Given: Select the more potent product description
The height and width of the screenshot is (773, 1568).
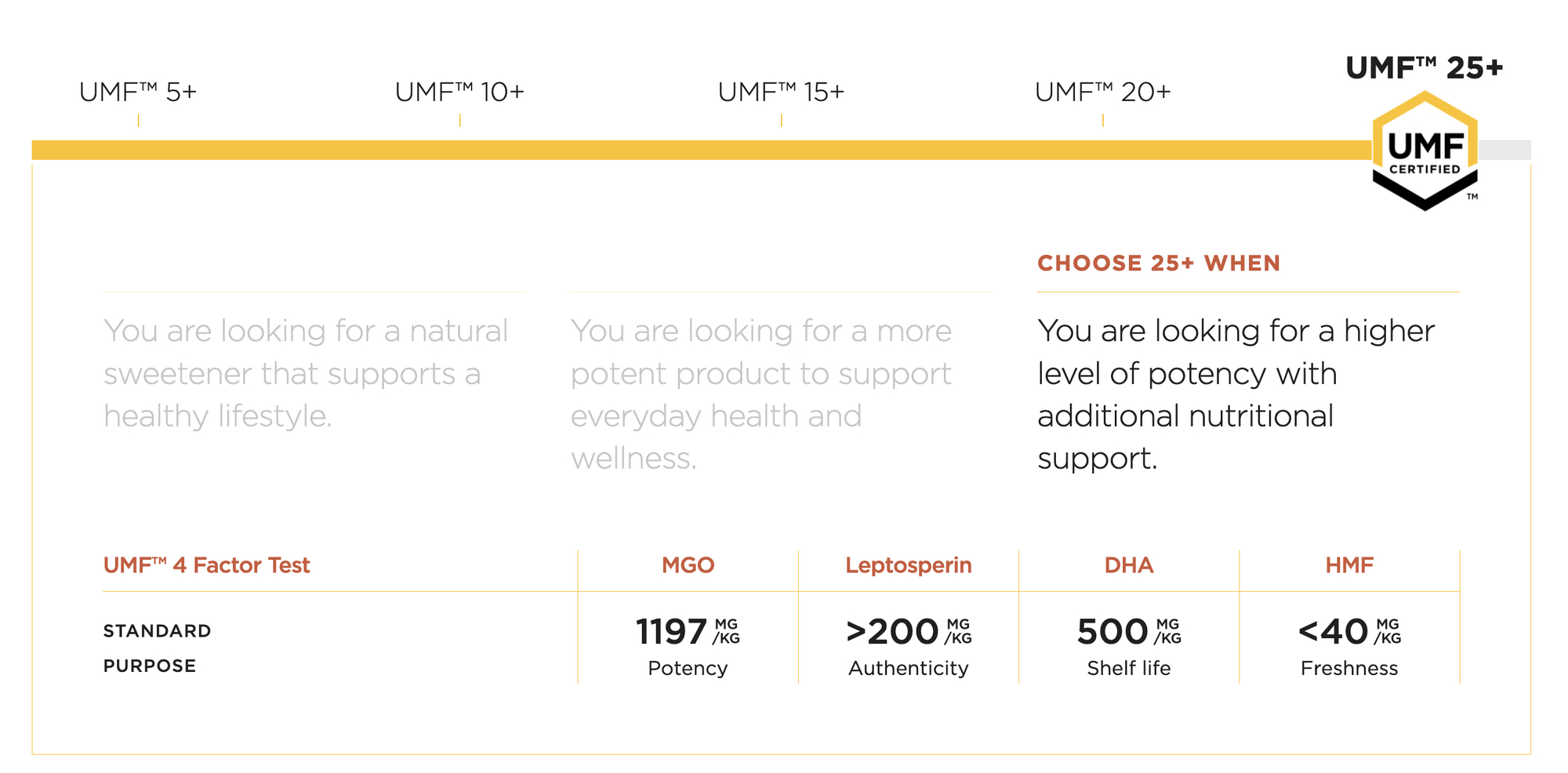Looking at the screenshot, I should [761, 394].
